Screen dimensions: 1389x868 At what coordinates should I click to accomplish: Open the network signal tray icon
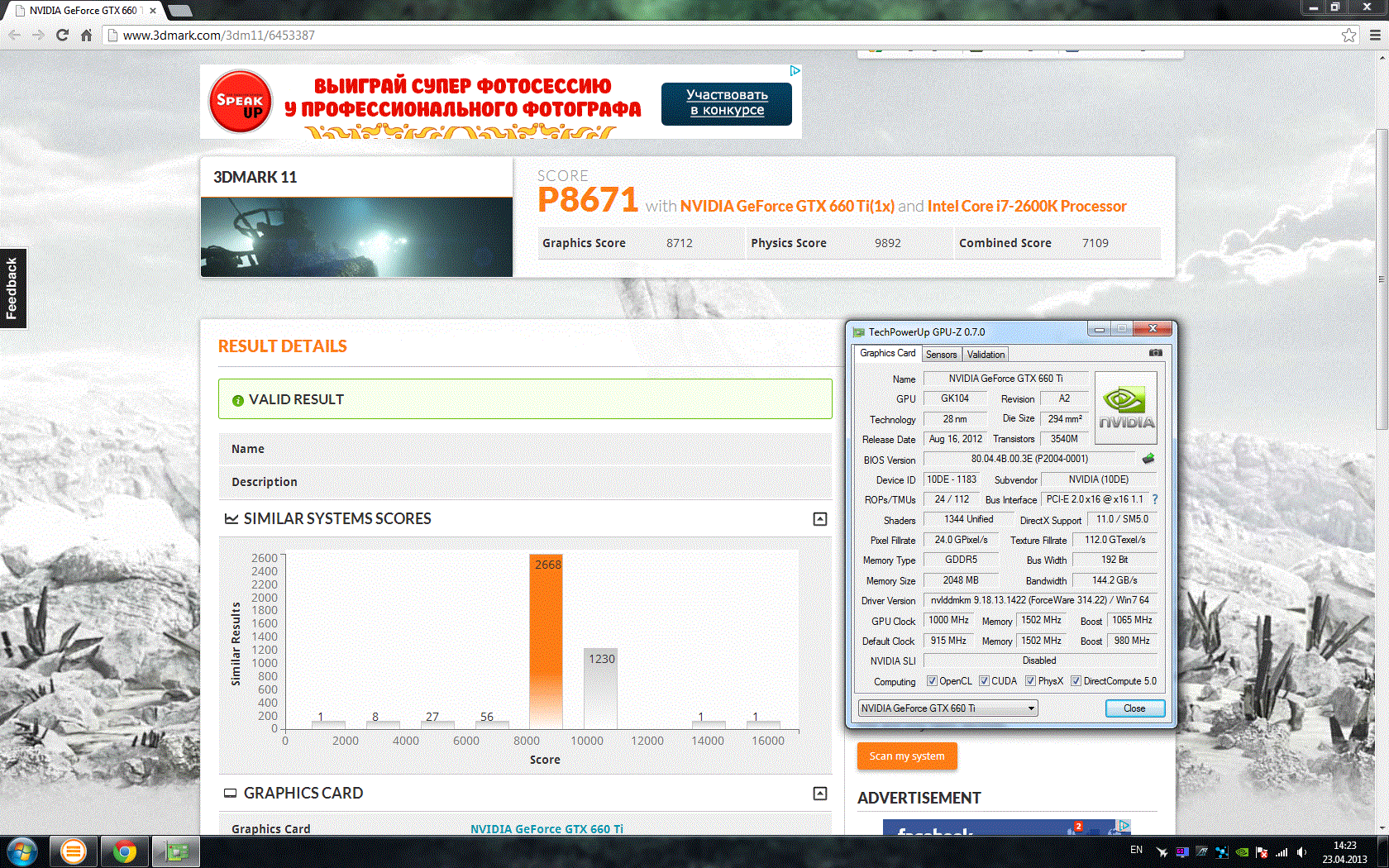(1282, 852)
